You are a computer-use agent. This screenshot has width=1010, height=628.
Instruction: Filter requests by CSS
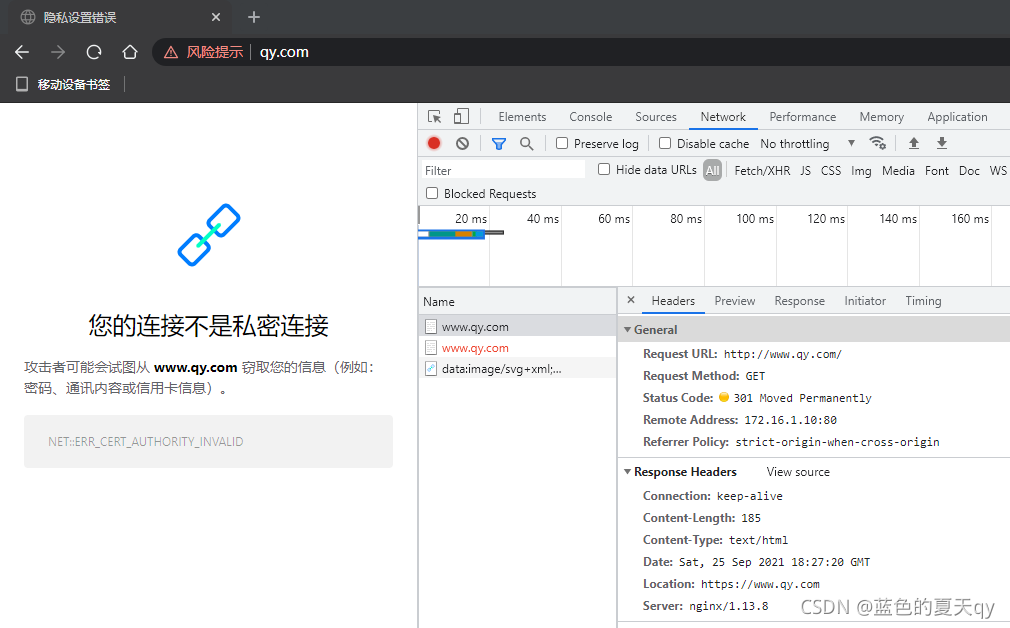click(x=831, y=171)
